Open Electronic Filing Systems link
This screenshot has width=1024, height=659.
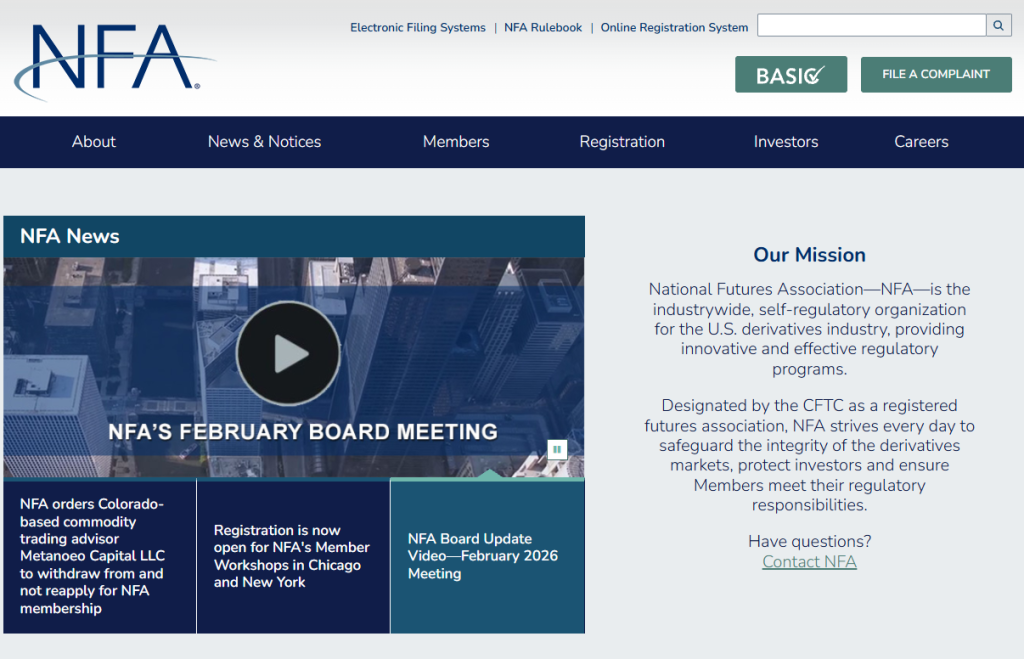point(418,27)
